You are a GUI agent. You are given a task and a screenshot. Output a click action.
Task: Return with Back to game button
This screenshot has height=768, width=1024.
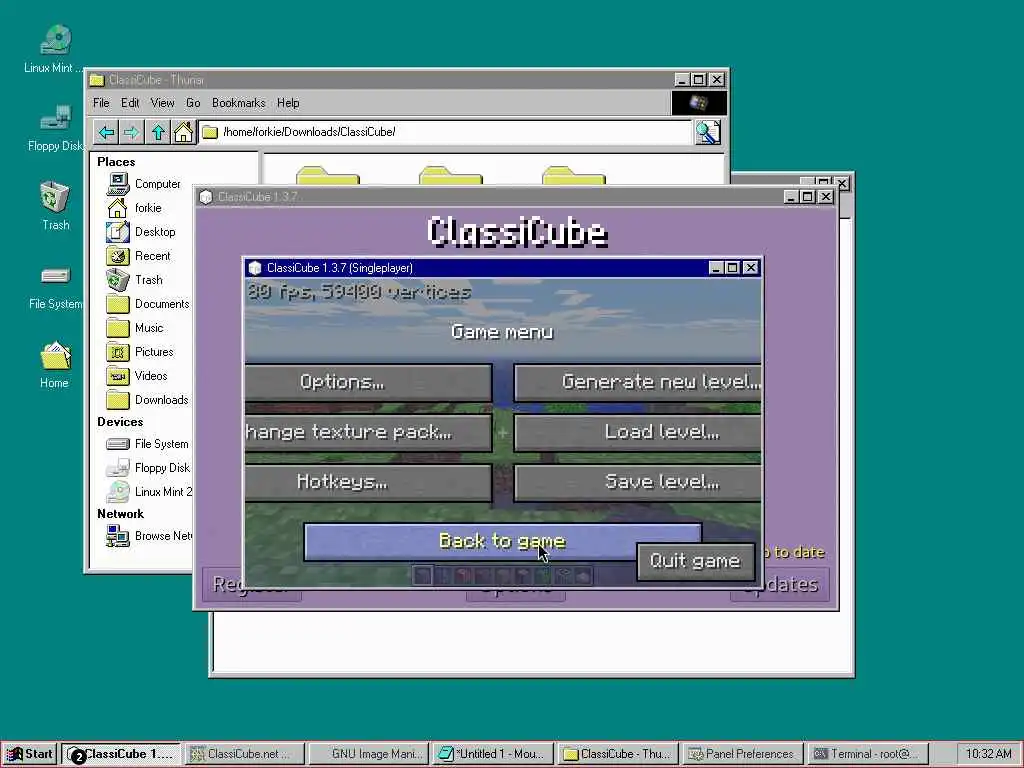(x=502, y=541)
